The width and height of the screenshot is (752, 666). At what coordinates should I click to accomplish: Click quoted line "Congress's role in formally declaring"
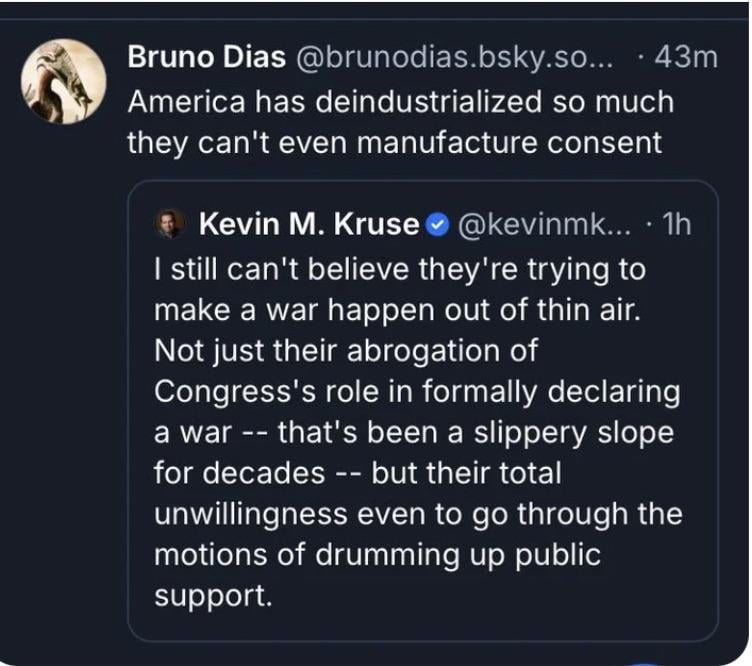click(x=417, y=392)
